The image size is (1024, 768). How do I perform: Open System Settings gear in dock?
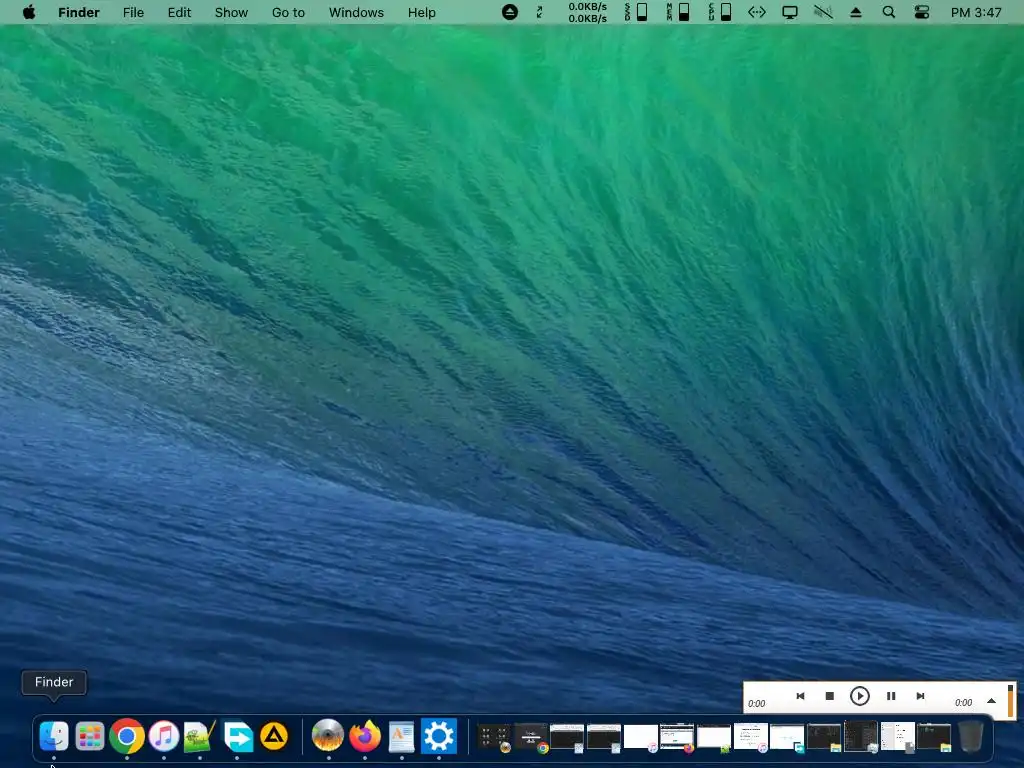(439, 736)
